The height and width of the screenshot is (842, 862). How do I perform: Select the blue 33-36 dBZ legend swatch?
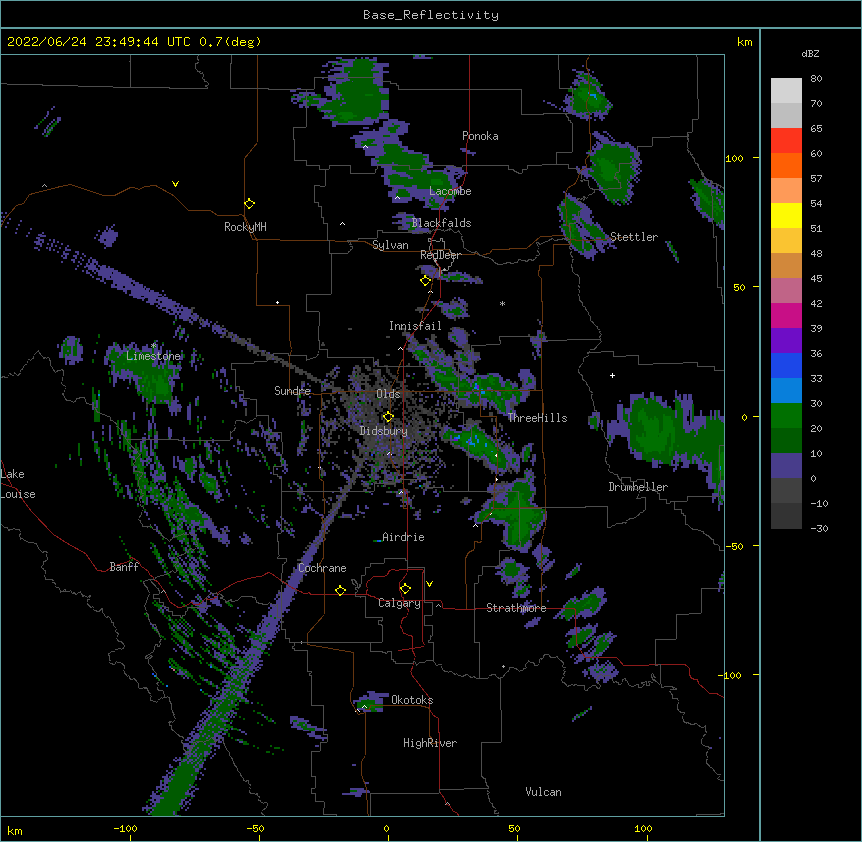pos(786,365)
